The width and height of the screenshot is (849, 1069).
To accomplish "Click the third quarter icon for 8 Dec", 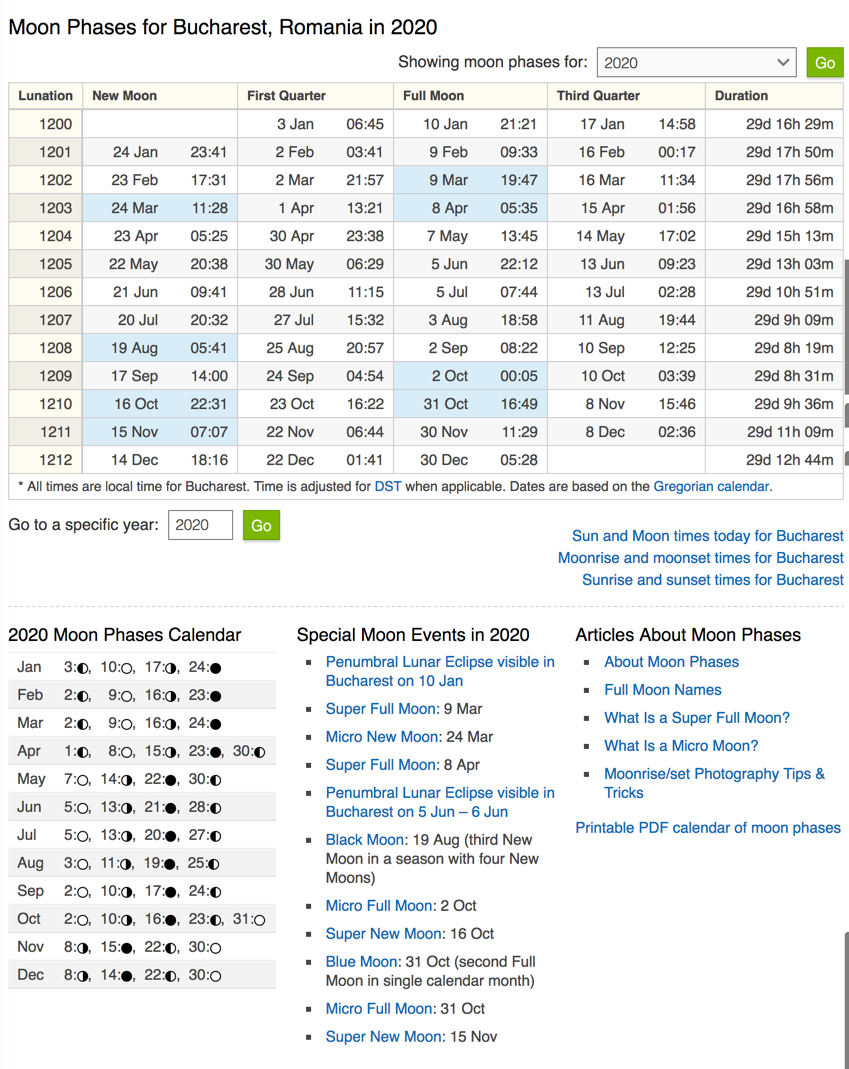I will [x=83, y=975].
